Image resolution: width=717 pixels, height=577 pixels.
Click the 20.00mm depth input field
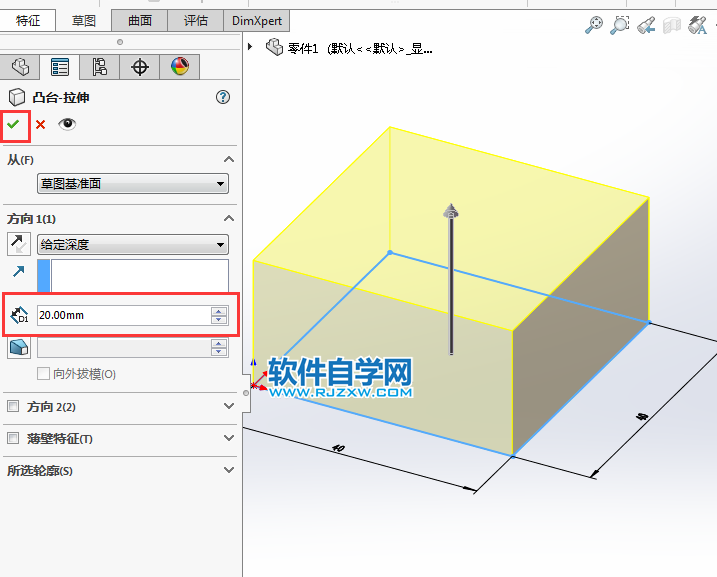click(123, 315)
